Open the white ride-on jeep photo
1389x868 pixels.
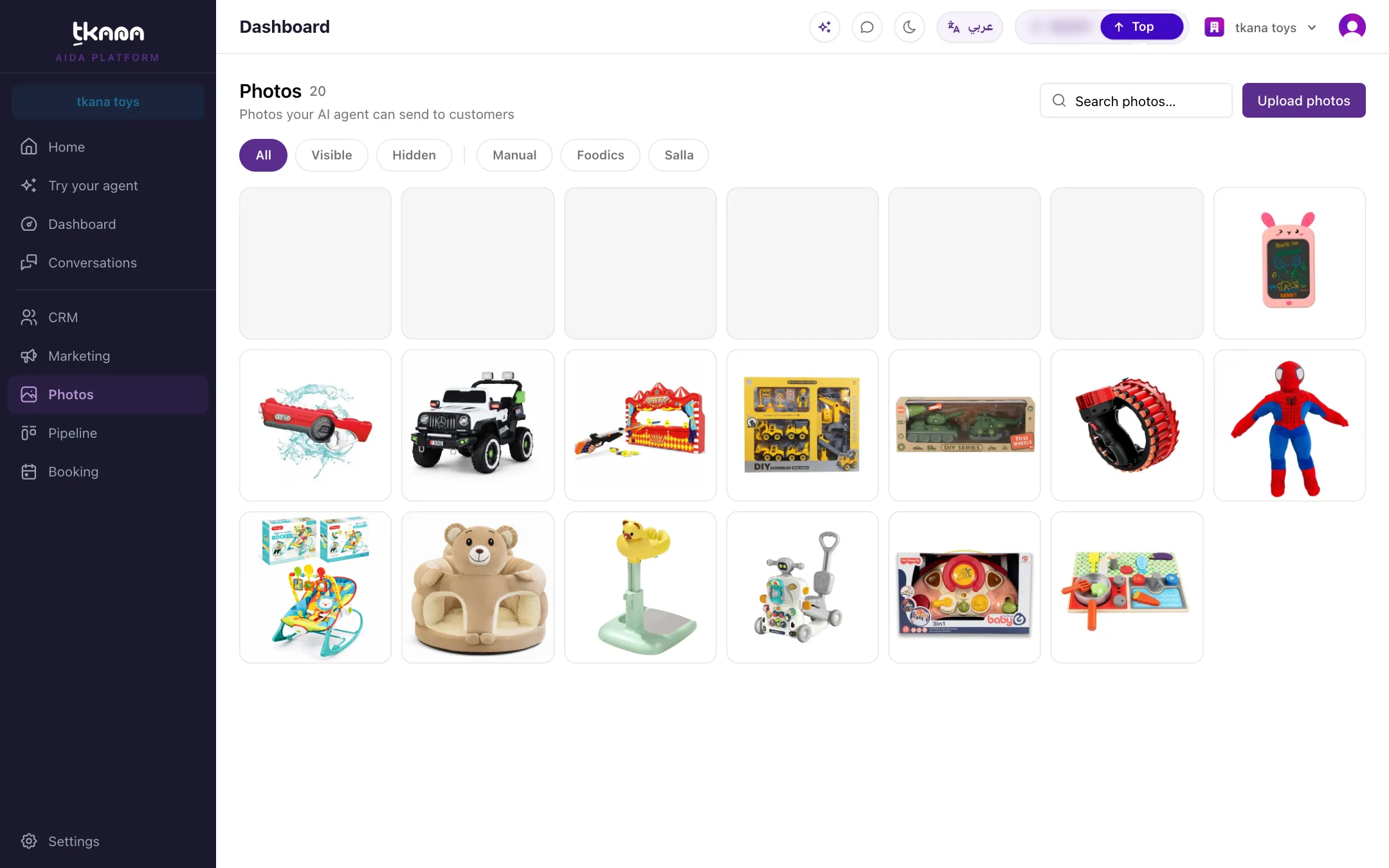coord(478,426)
